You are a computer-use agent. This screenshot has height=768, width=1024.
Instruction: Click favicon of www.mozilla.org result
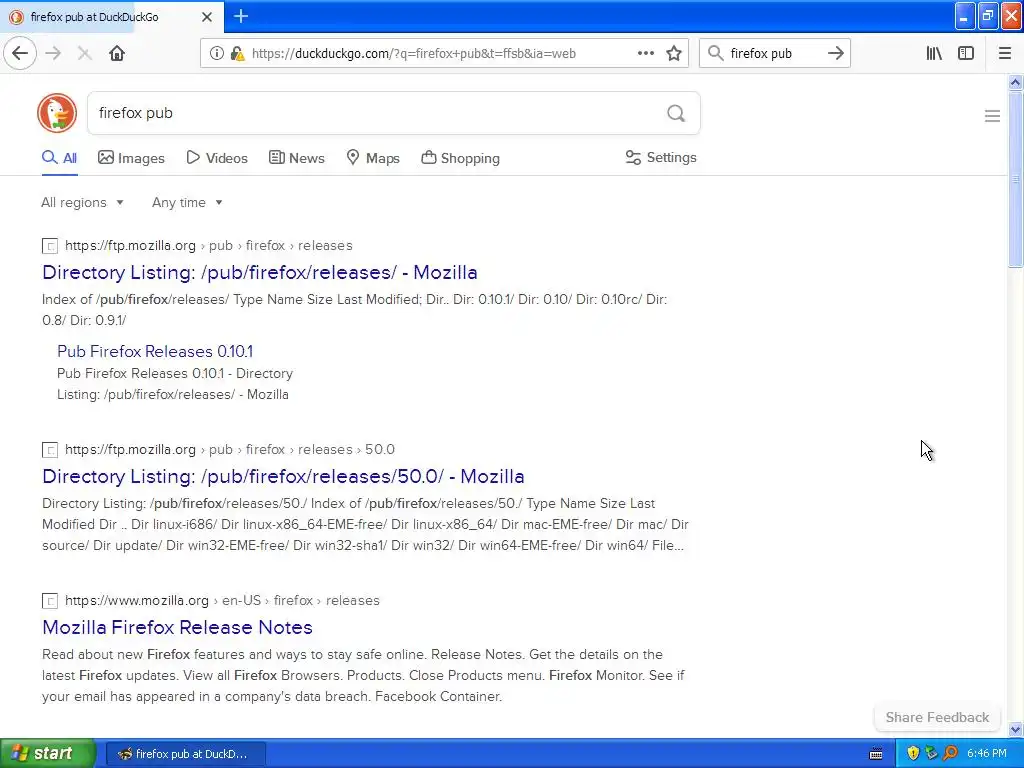pyautogui.click(x=50, y=601)
